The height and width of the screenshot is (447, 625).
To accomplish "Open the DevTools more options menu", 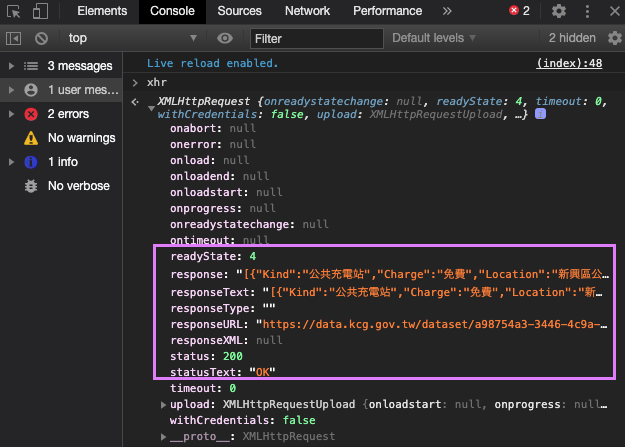I will click(x=585, y=12).
